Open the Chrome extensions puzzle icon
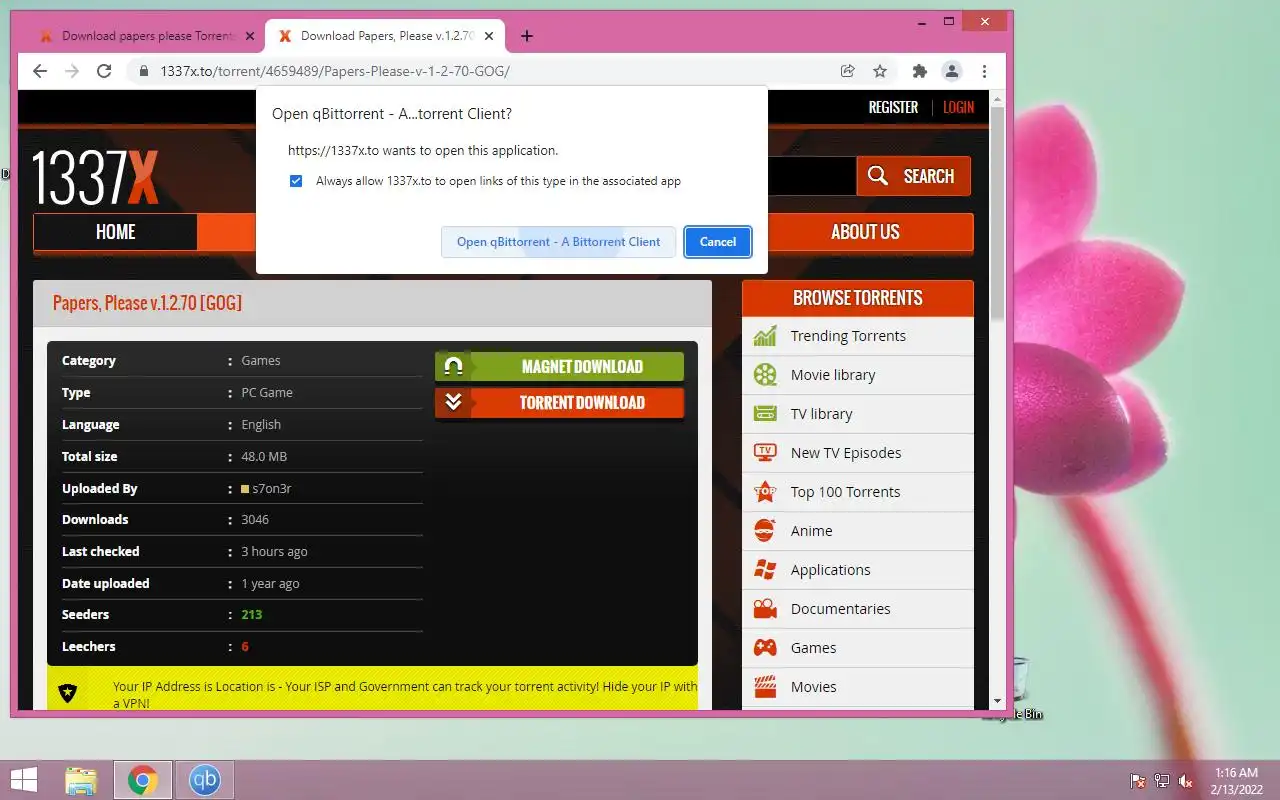The image size is (1280, 800). (920, 71)
